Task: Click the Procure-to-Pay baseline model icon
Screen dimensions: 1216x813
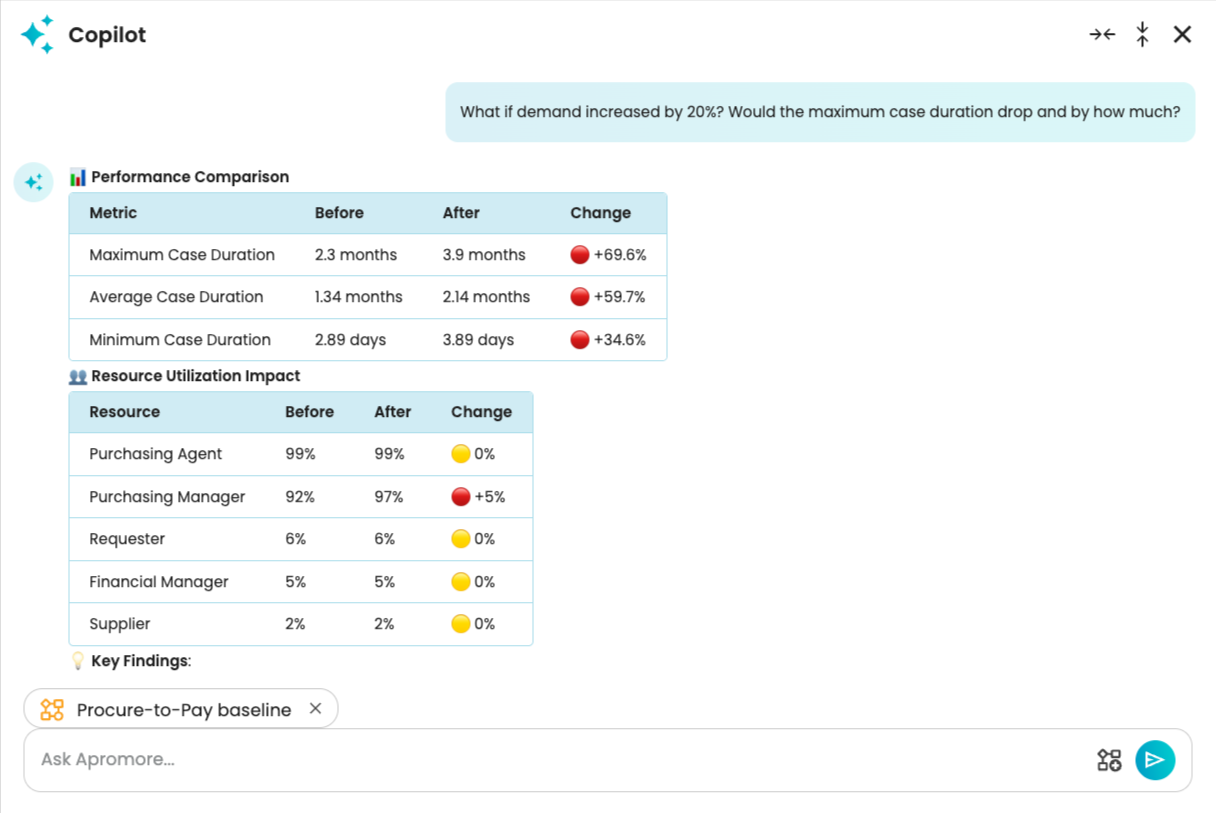Action: (52, 710)
